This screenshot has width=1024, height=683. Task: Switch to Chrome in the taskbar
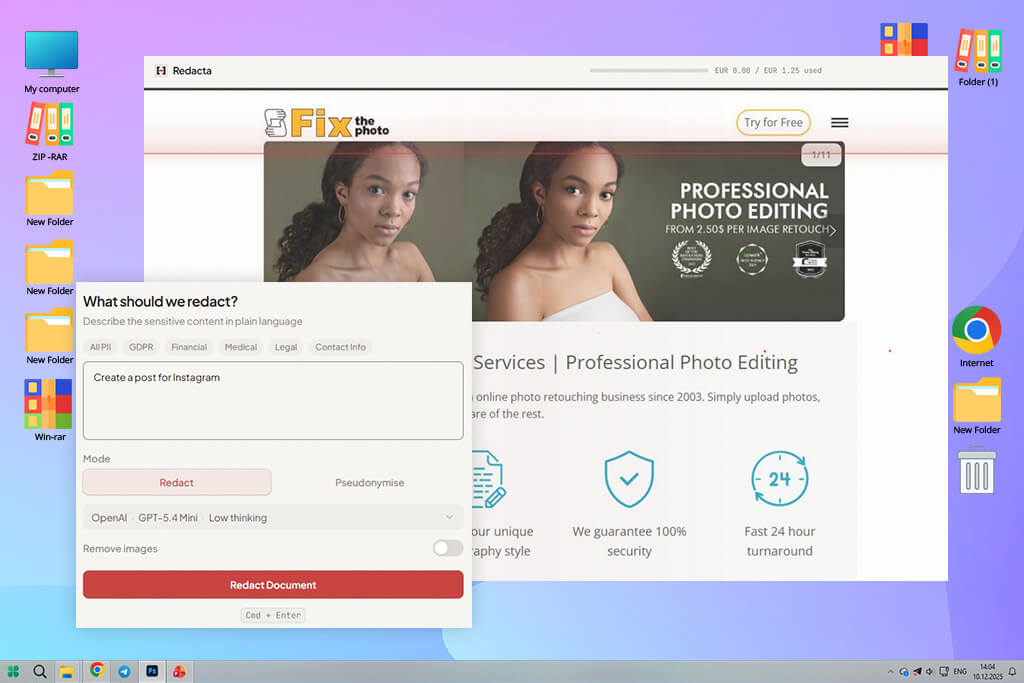(97, 670)
